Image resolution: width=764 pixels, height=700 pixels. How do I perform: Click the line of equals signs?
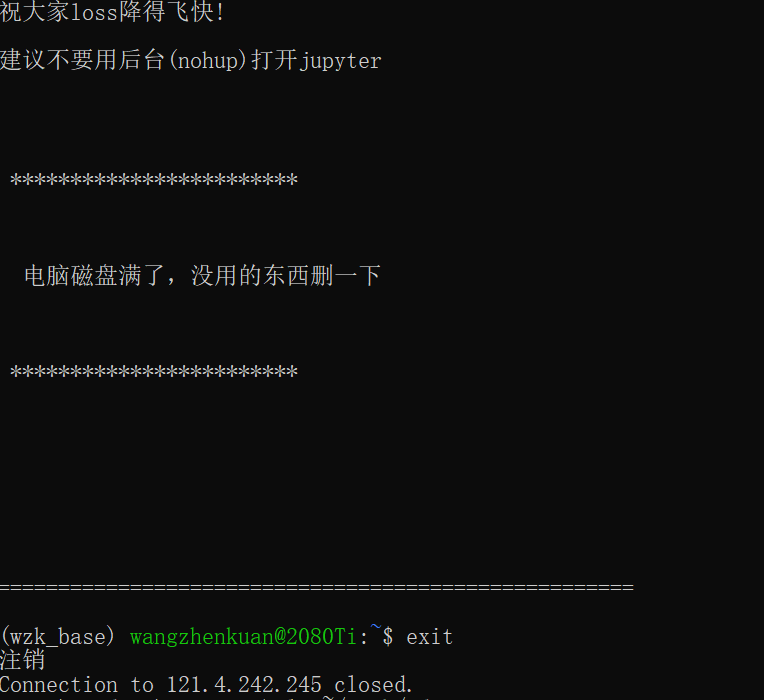pyautogui.click(x=317, y=587)
